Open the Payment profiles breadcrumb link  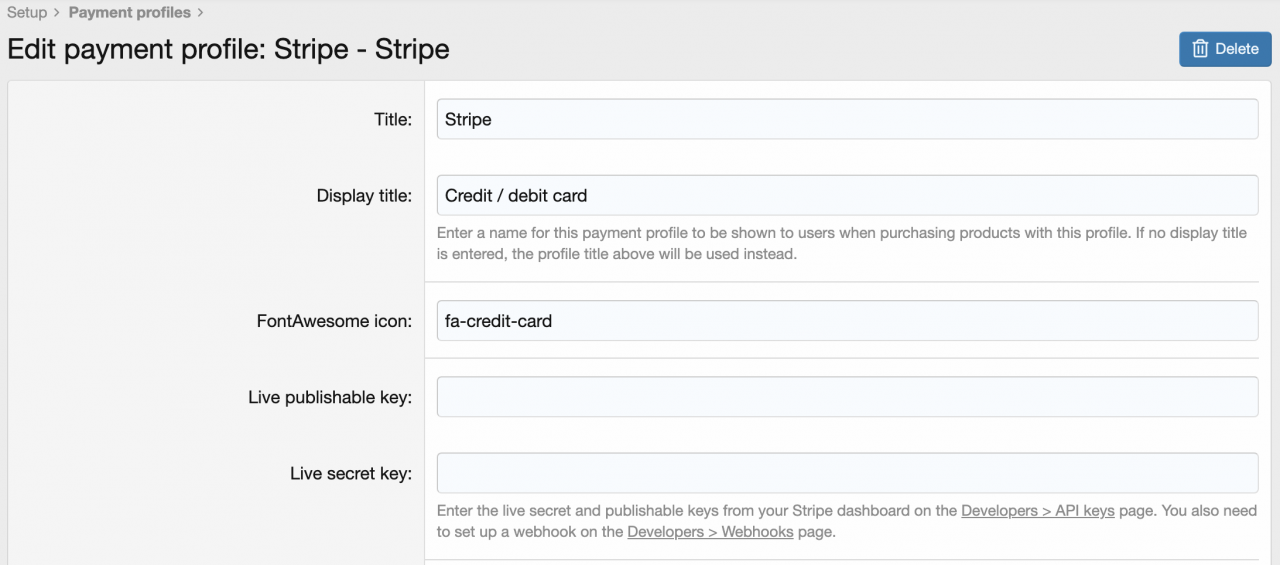[129, 13]
